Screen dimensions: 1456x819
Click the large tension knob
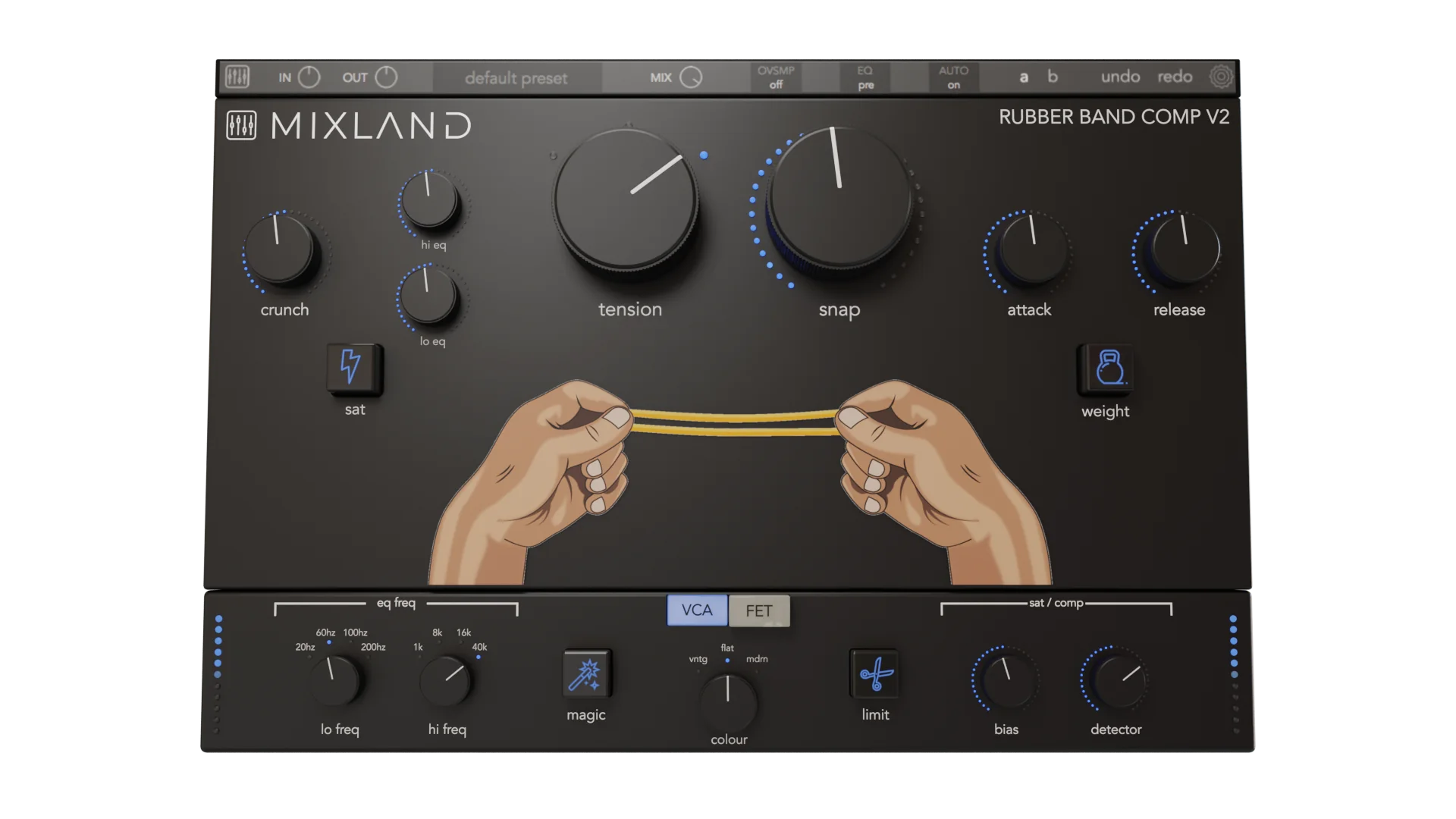pyautogui.click(x=626, y=199)
